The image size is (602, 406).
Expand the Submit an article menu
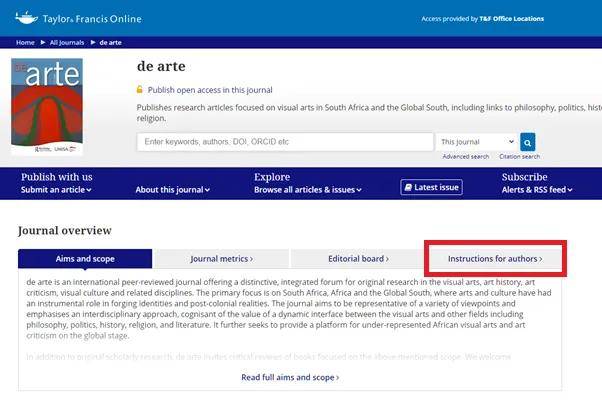[56, 190]
